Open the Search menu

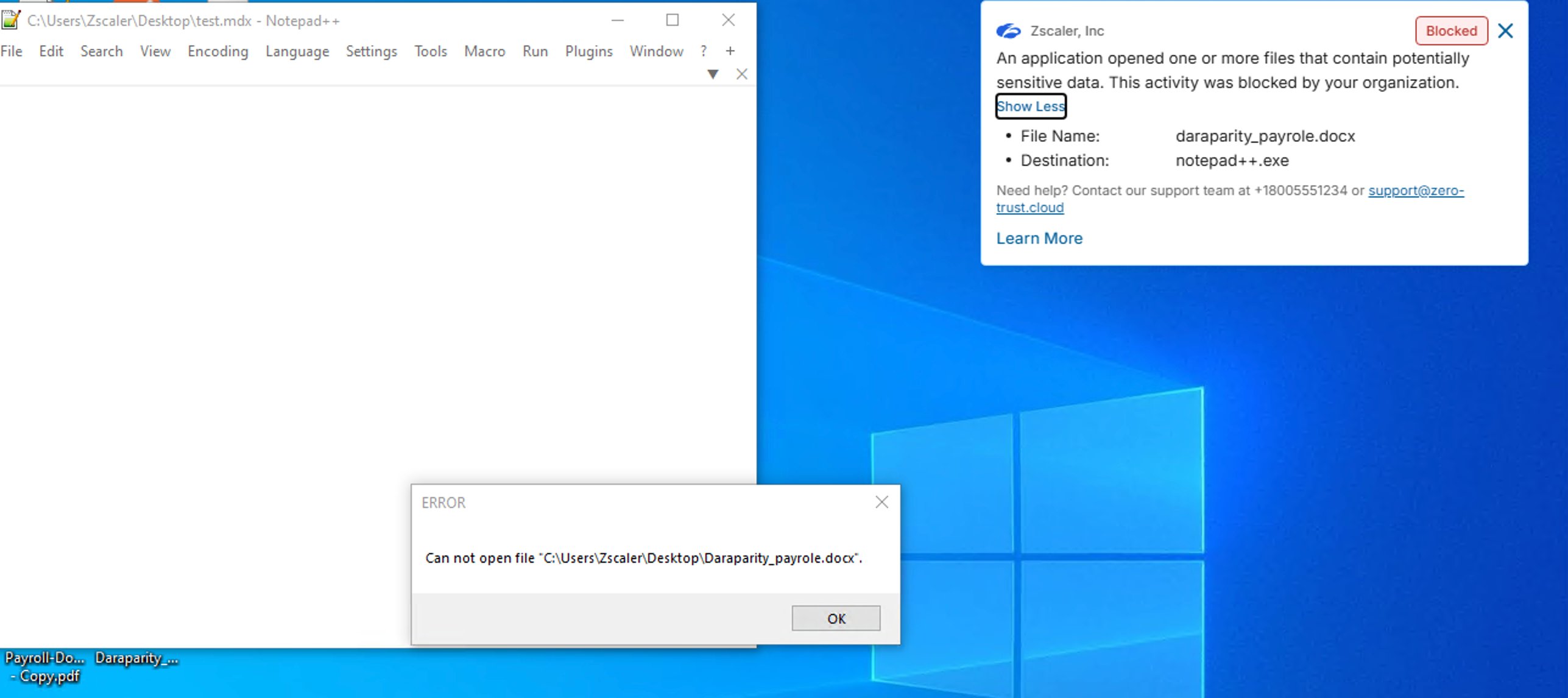point(102,51)
